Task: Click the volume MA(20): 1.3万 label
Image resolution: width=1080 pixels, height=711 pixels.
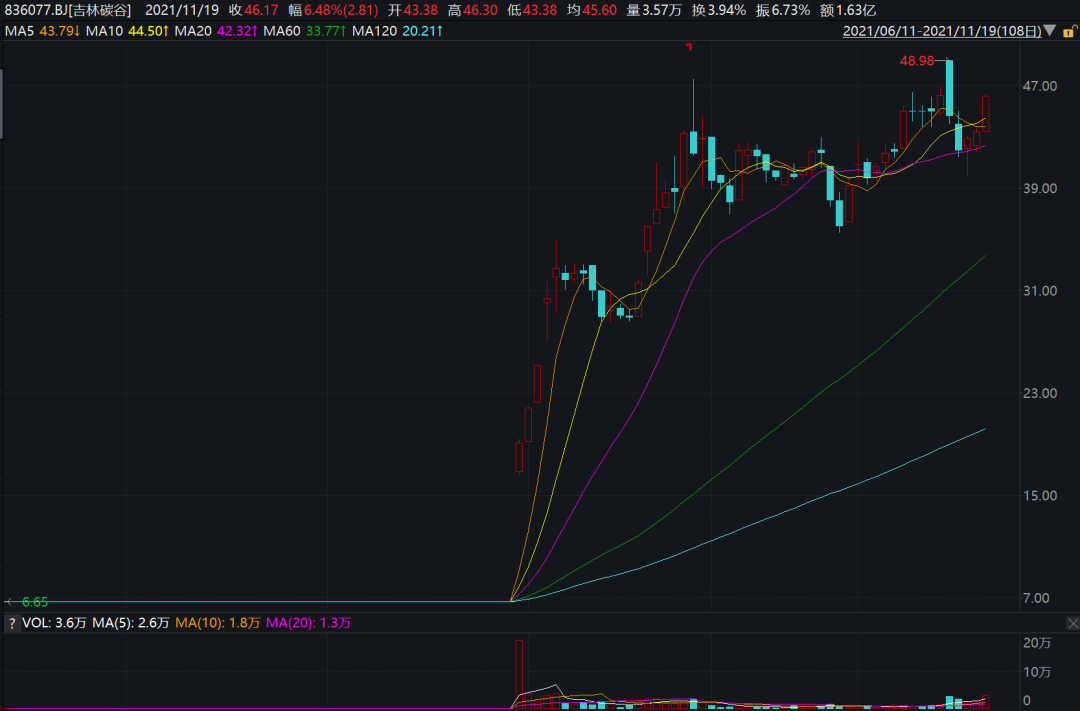Action: [309, 624]
